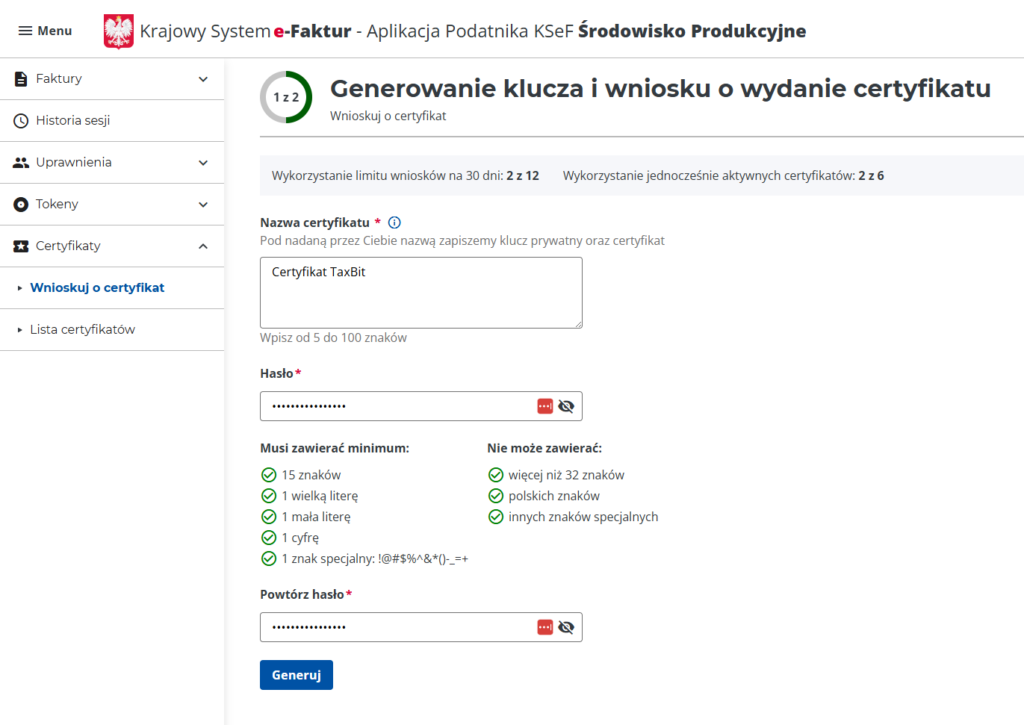This screenshot has width=1024, height=725.
Task: Click the info icon beside Nazwa certyfikatu
Action: click(x=394, y=222)
